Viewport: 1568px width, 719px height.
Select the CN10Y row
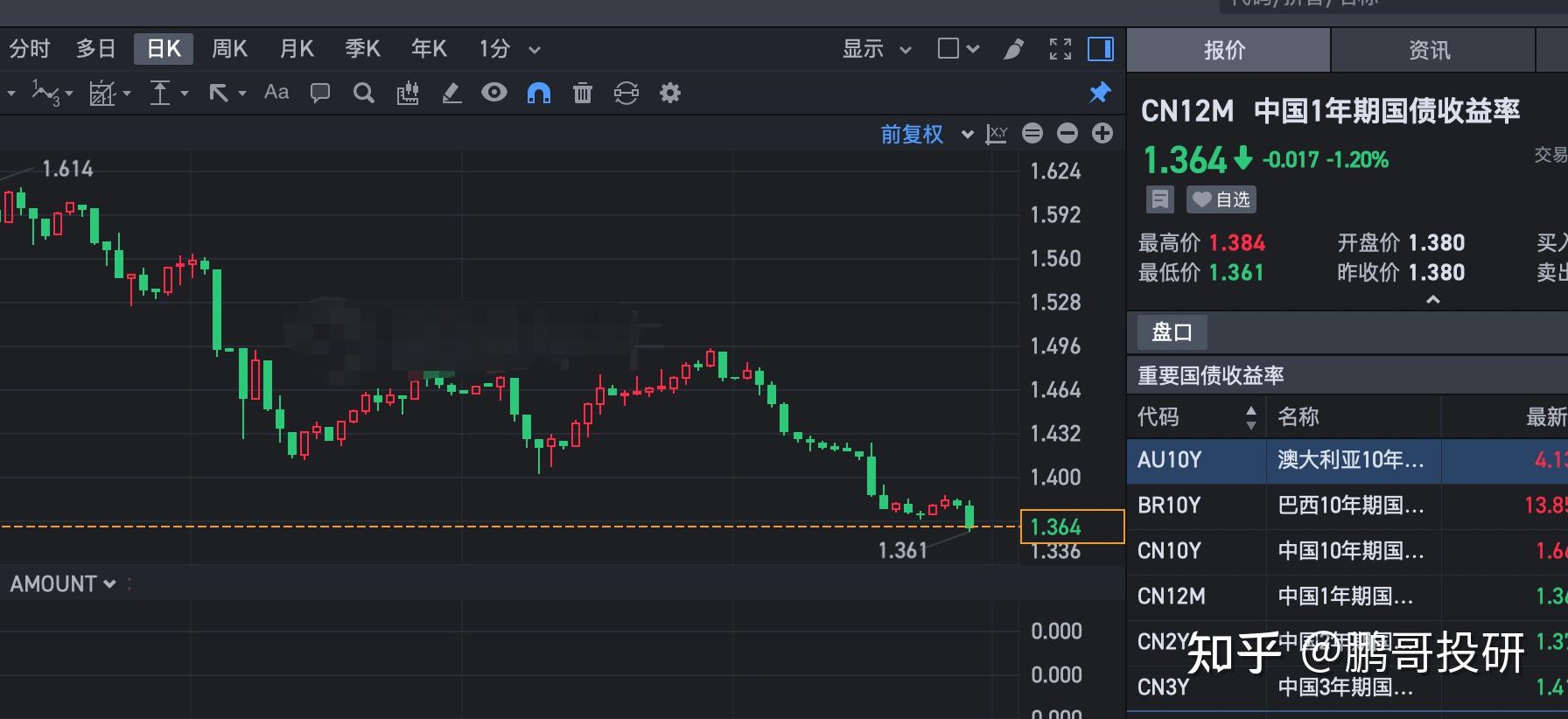point(1347,551)
